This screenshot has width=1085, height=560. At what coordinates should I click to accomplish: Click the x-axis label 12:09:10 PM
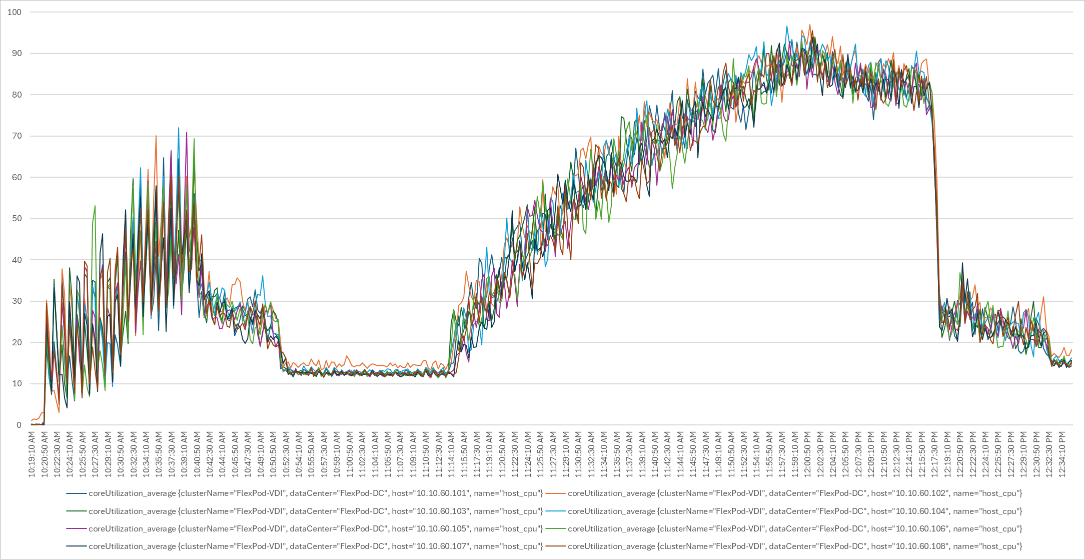point(872,453)
